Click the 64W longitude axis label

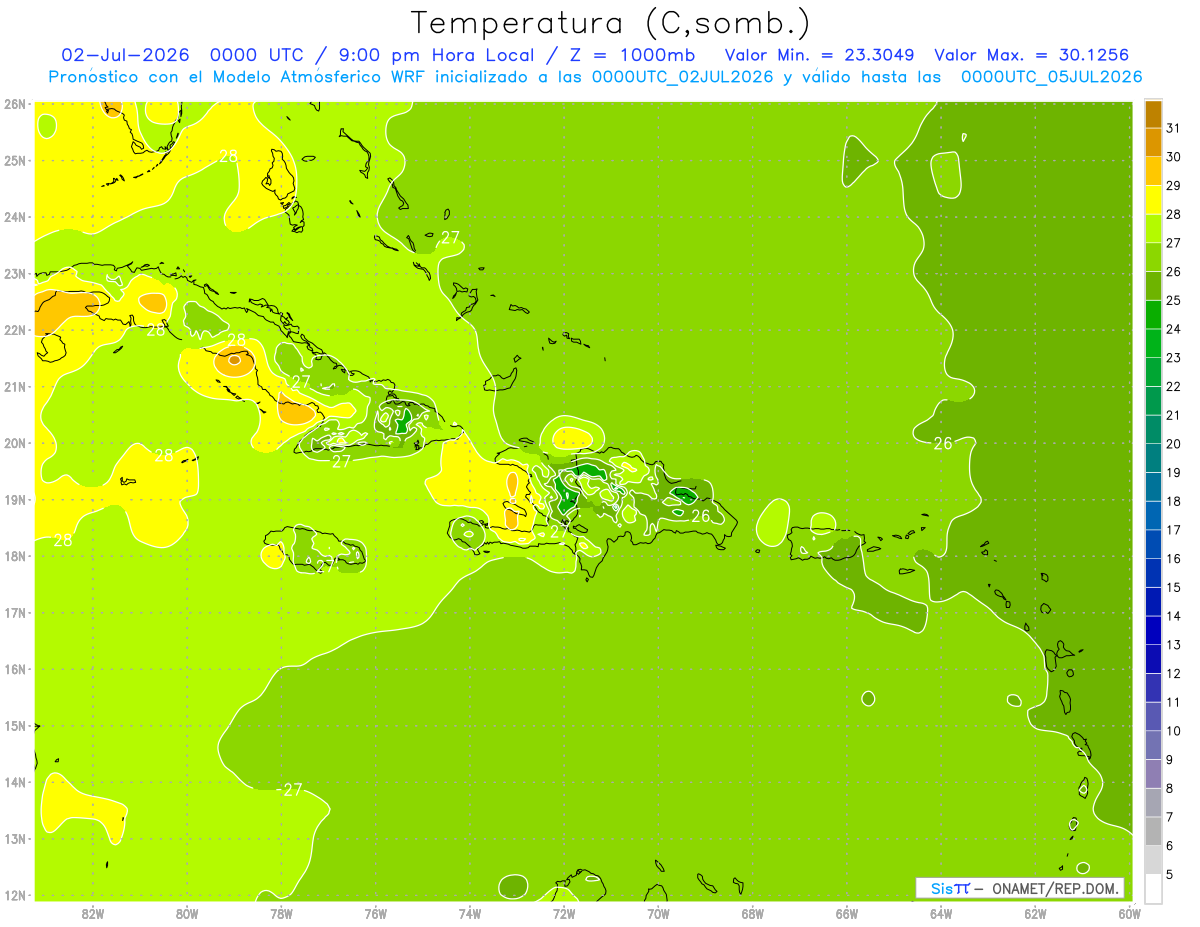(941, 913)
